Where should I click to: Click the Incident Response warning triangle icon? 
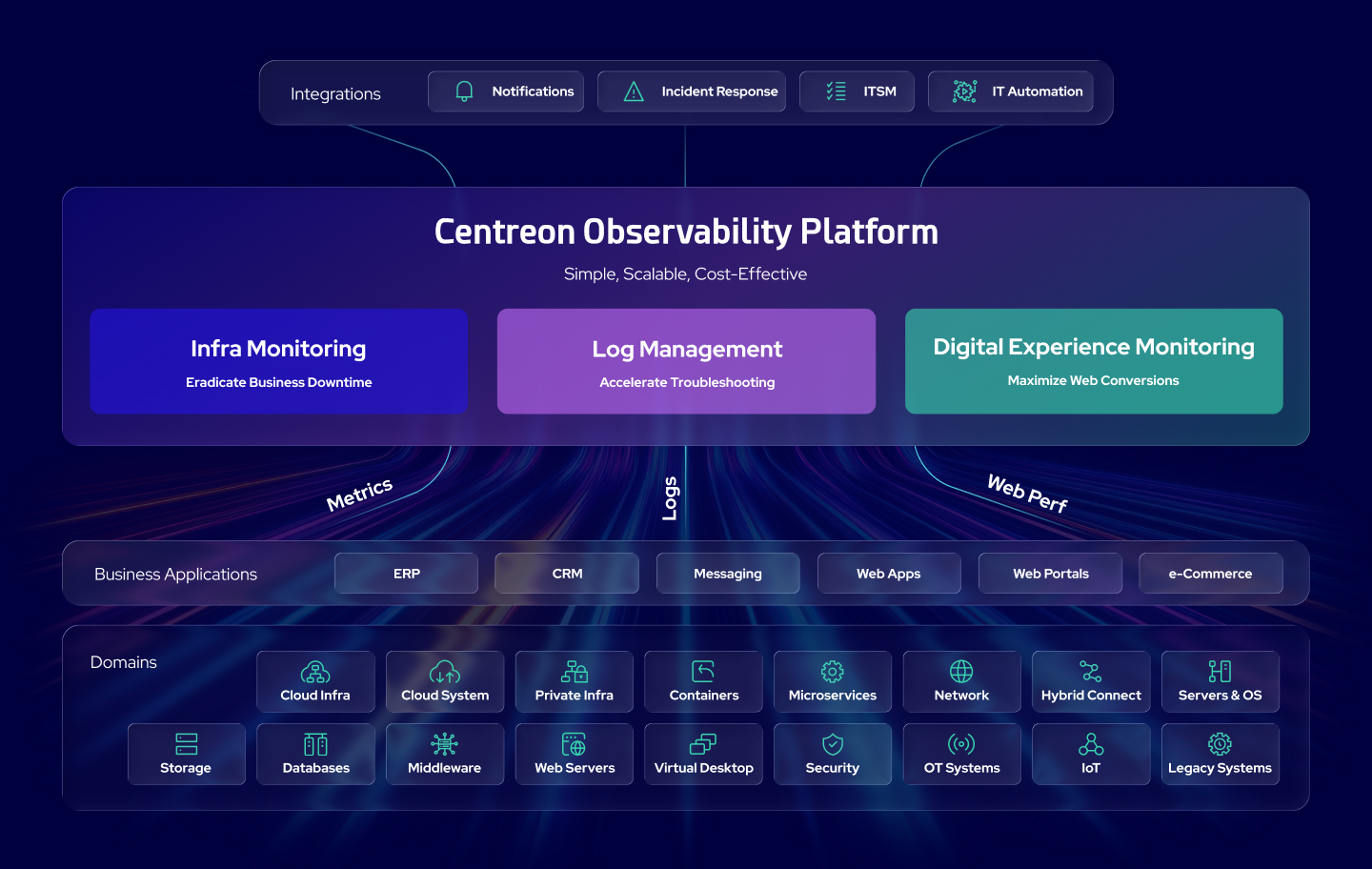coord(634,91)
